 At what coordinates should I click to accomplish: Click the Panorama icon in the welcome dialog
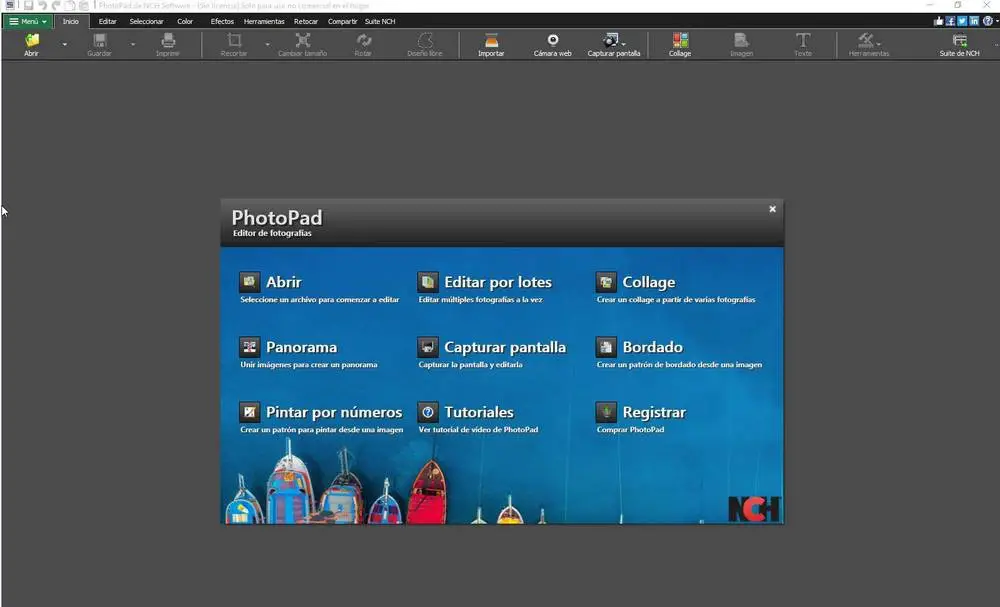tap(249, 347)
